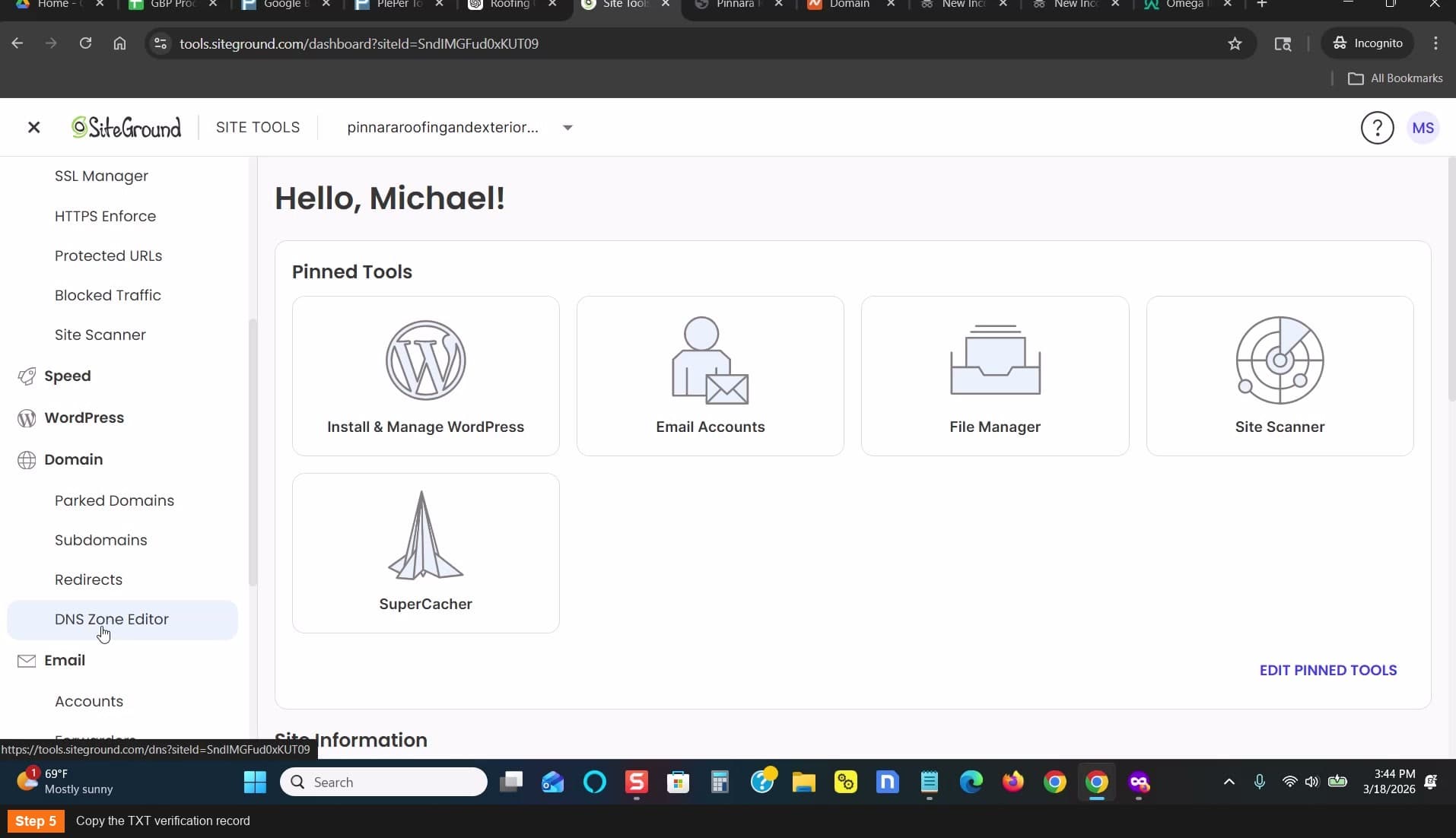The image size is (1456, 838).
Task: Open HTTPS Enforce in sidebar
Action: 105,216
